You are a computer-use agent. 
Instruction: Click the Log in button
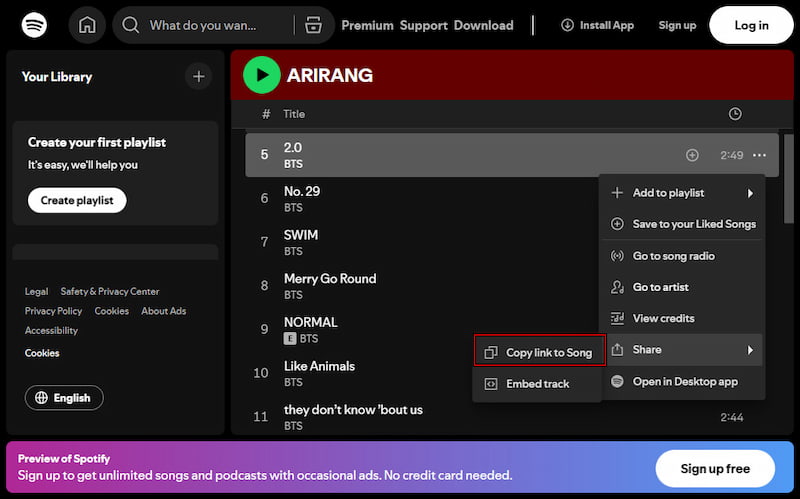click(751, 25)
